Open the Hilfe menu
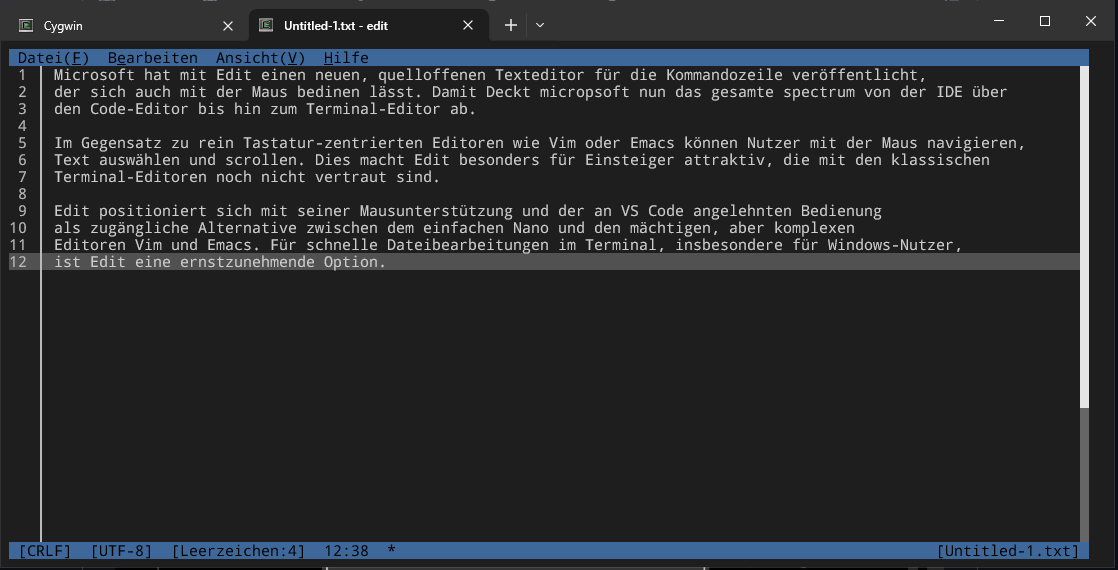Image resolution: width=1118 pixels, height=570 pixels. (x=346, y=58)
